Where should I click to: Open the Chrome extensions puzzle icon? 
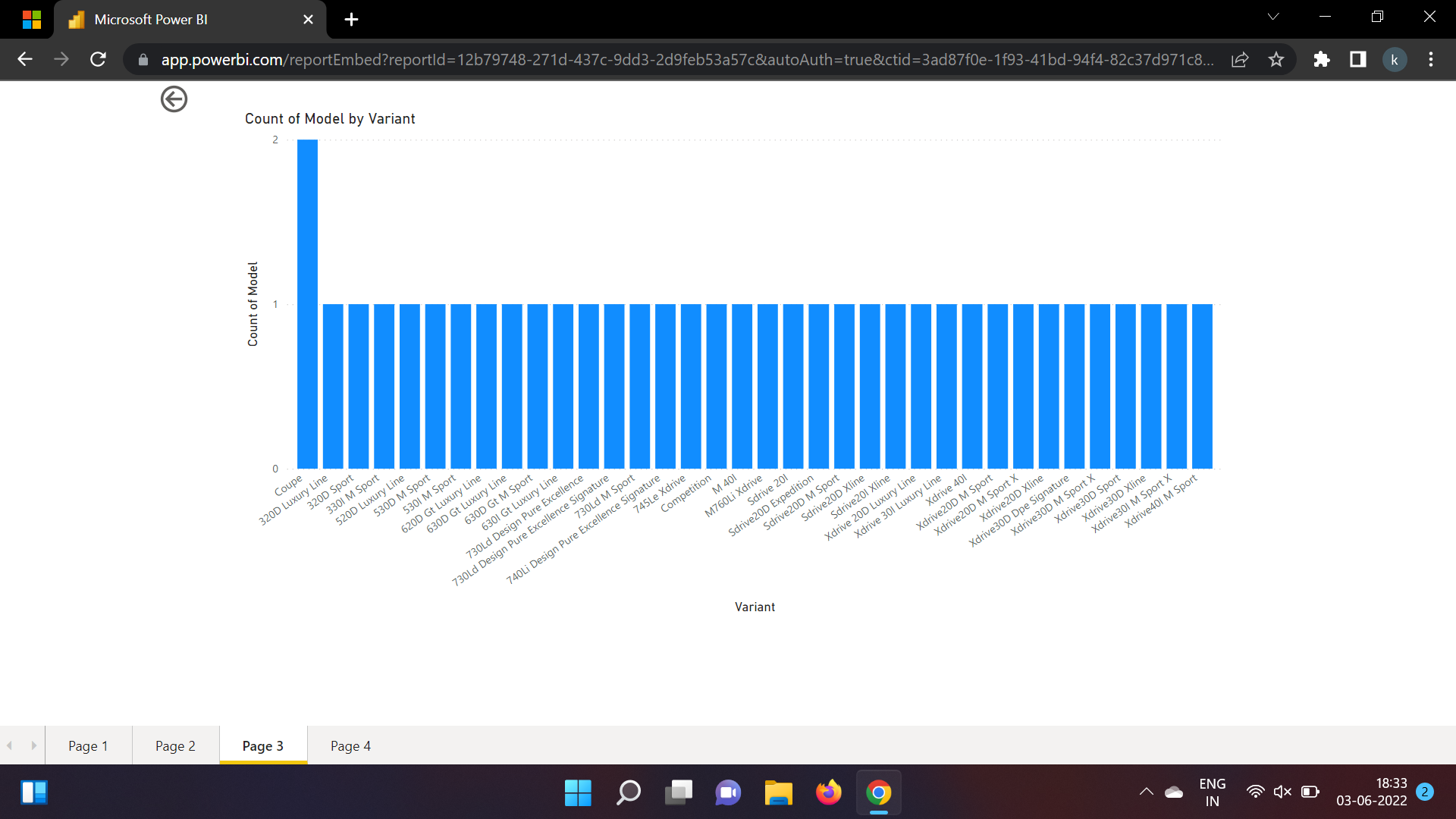(1322, 59)
